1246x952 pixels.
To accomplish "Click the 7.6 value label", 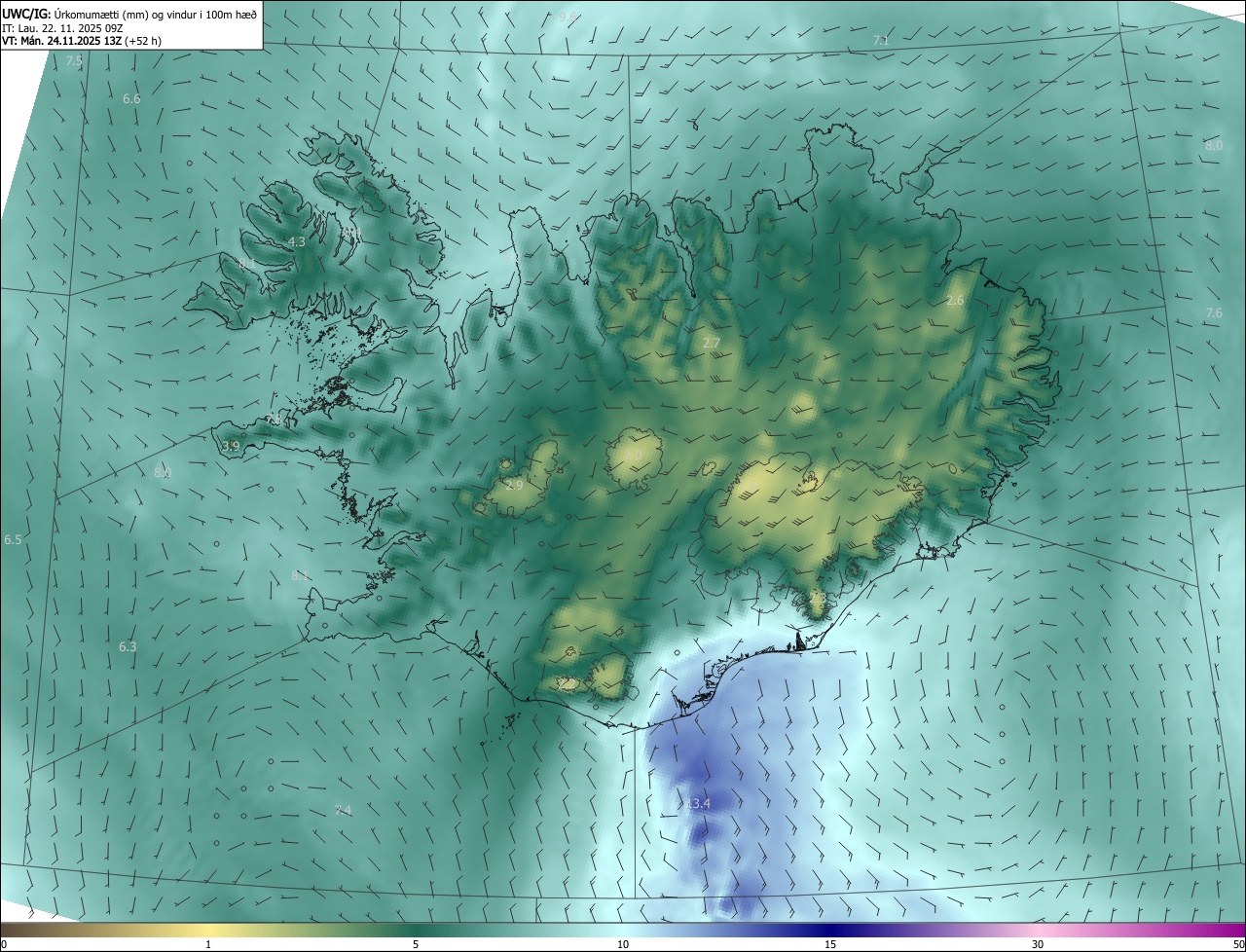I will coord(1213,313).
